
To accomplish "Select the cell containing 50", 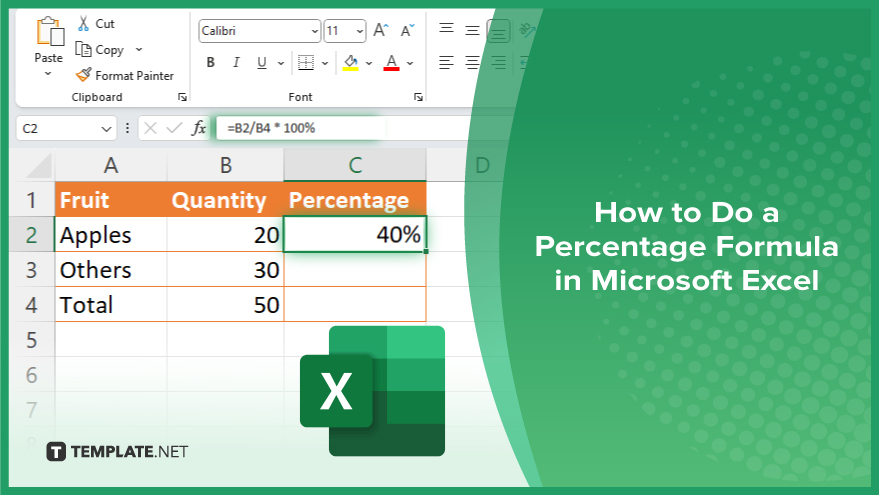I will (x=225, y=305).
